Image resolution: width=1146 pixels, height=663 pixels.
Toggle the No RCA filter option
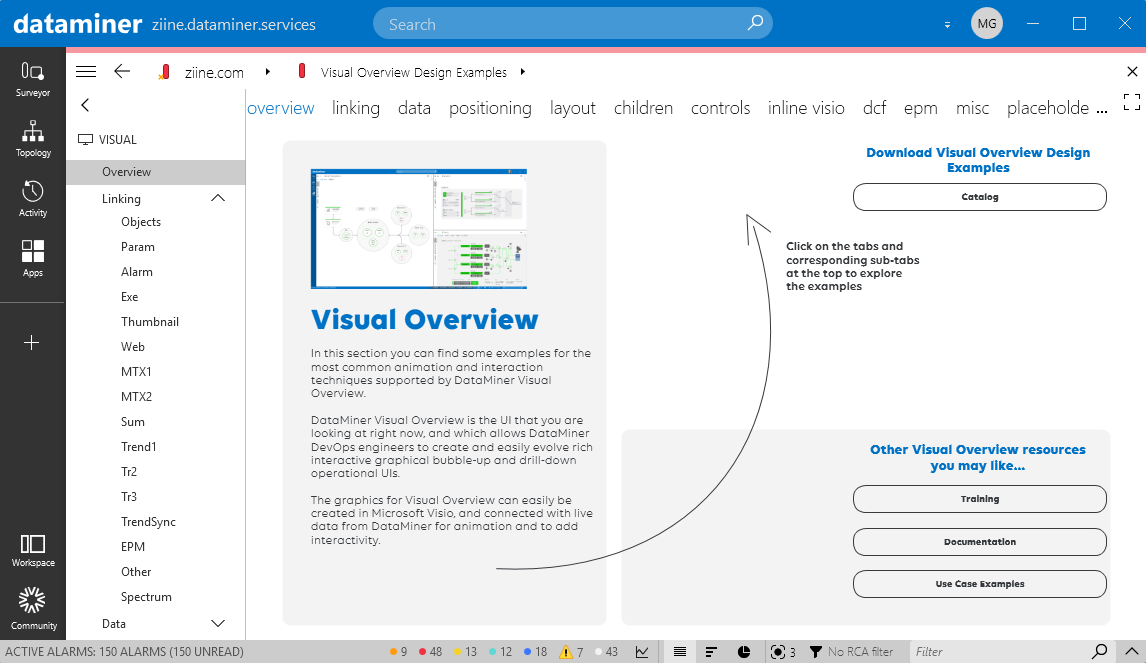click(855, 651)
